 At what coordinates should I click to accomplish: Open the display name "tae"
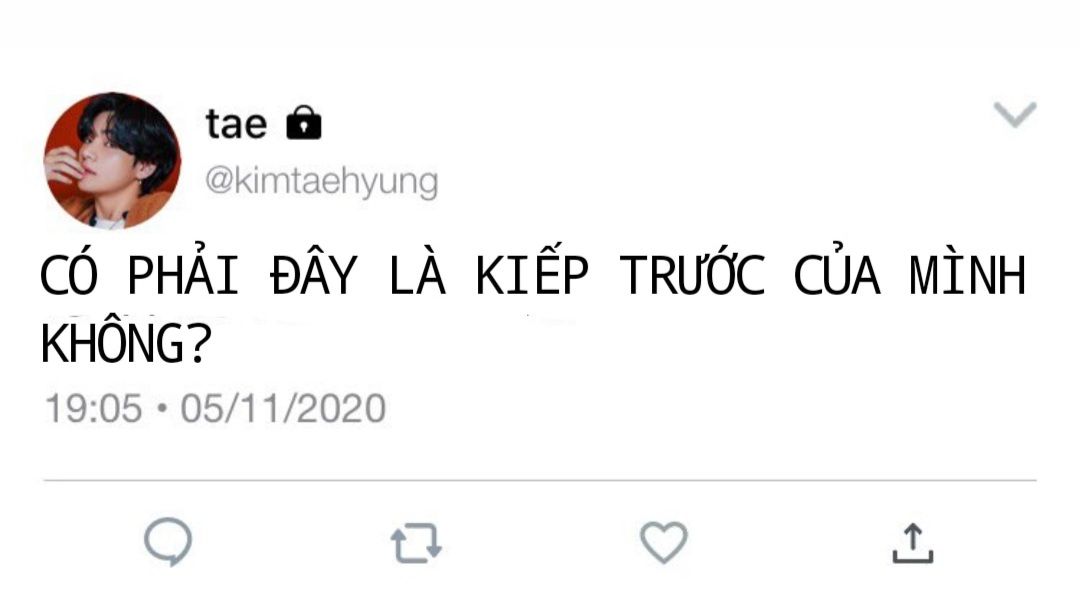tap(236, 124)
